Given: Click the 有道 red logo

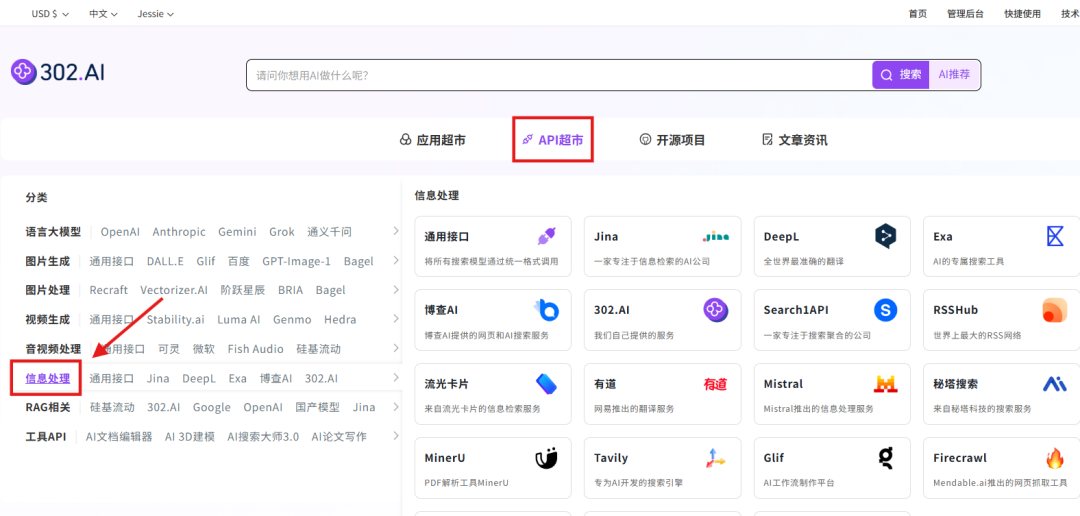Looking at the screenshot, I should (716, 384).
